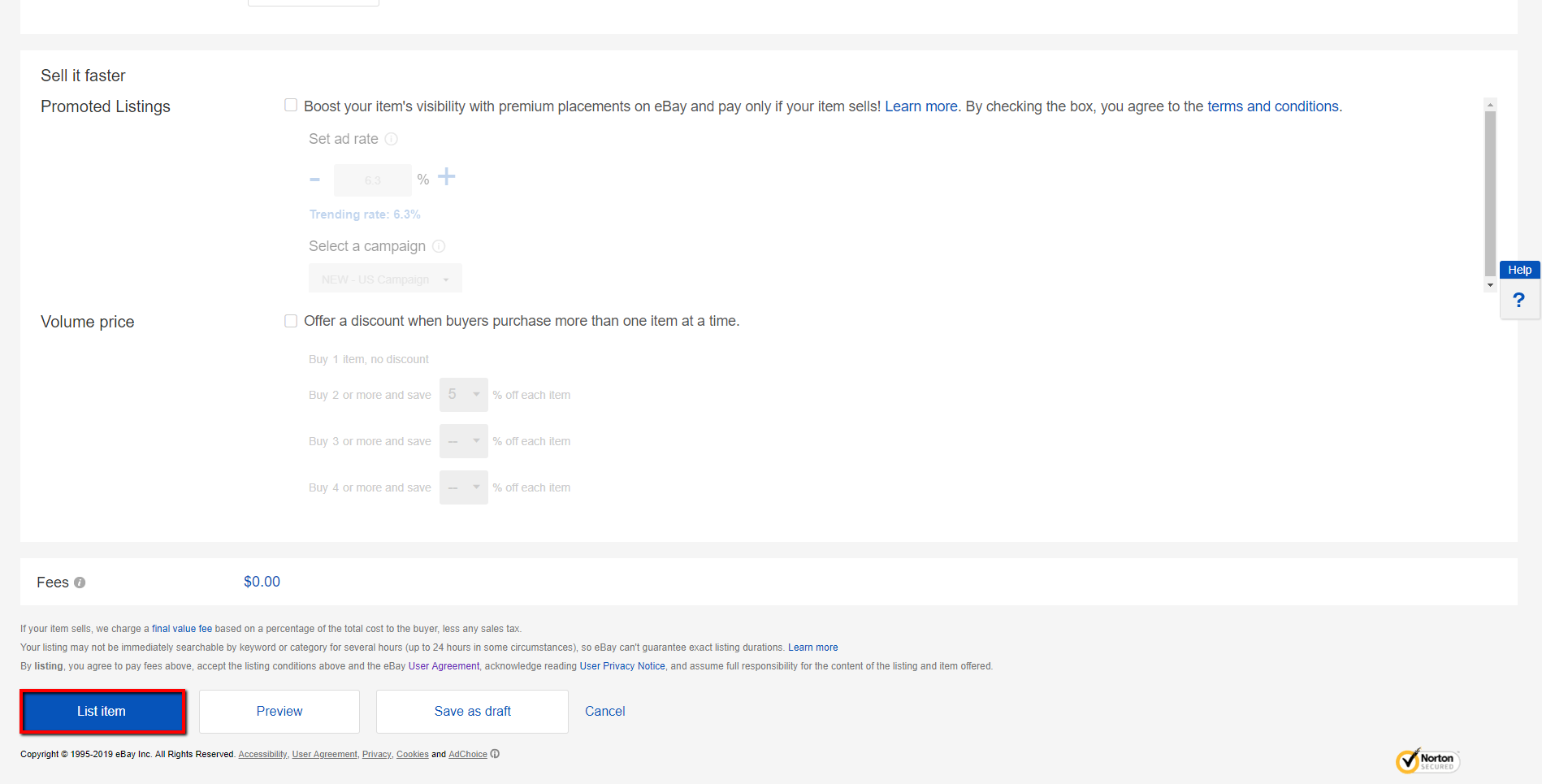1542x784 pixels.
Task: Click Save as draft button
Action: tap(472, 712)
